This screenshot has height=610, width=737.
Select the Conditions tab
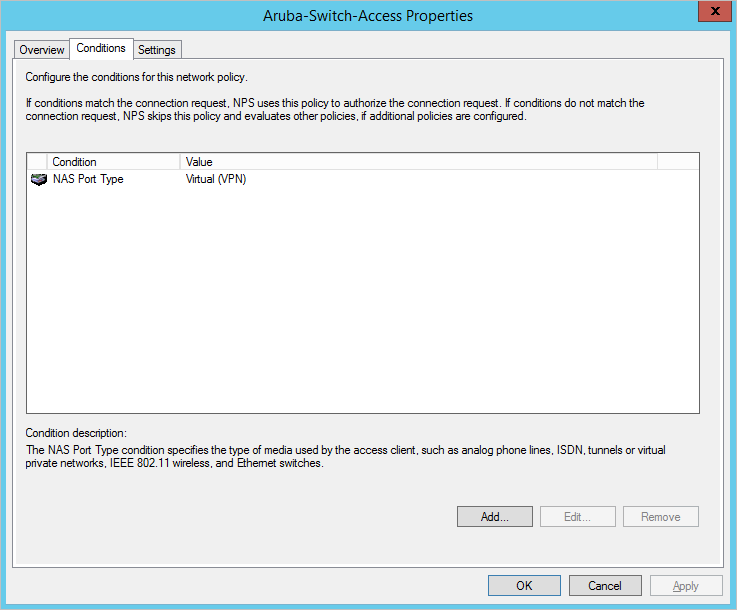pos(101,48)
